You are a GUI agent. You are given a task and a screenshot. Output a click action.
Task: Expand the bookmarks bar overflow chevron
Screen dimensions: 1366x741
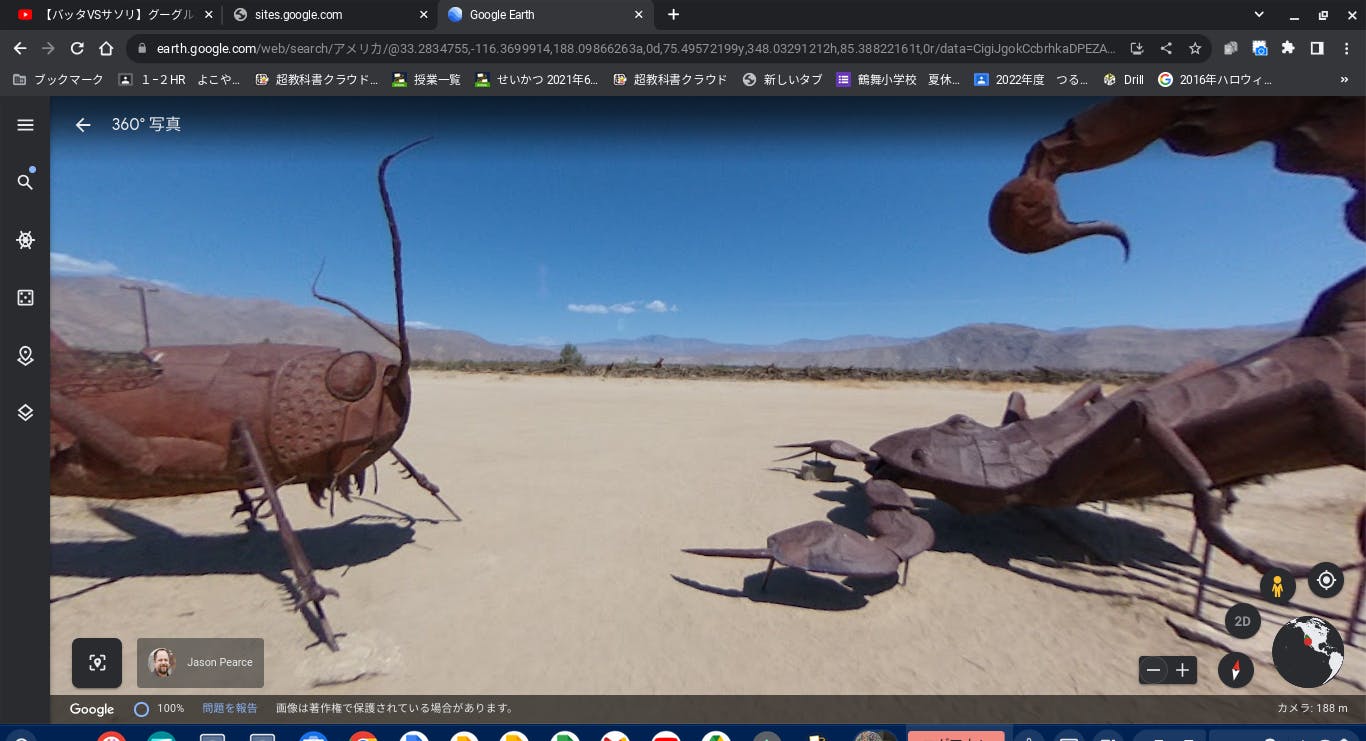[x=1344, y=79]
